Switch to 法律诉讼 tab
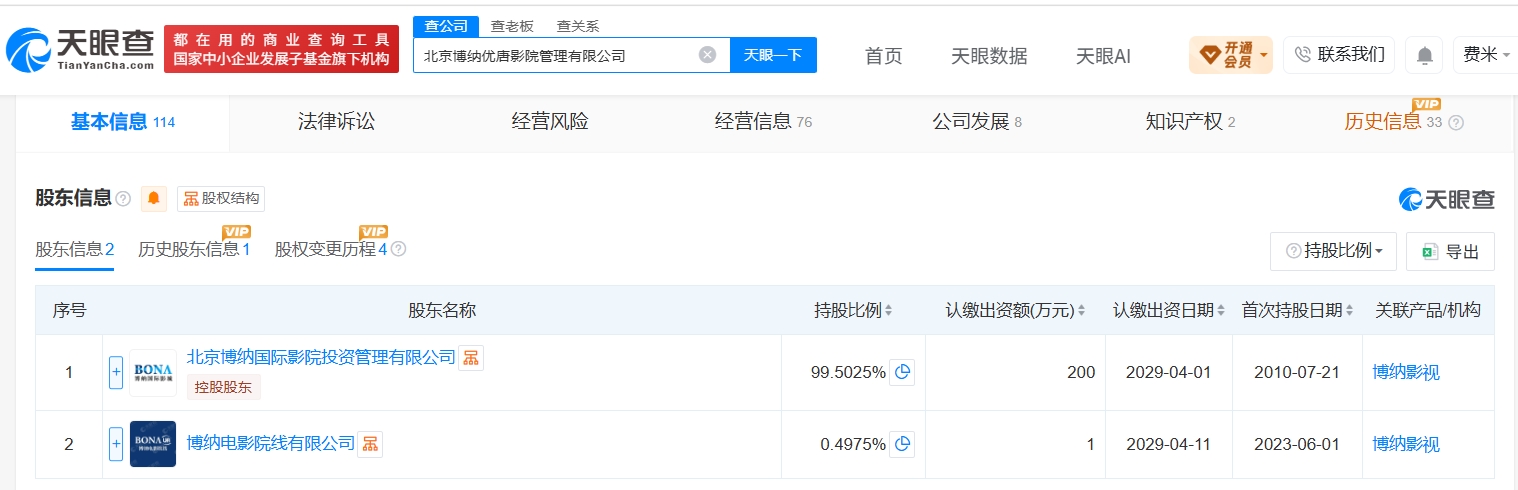The image size is (1518, 490). 336,122
